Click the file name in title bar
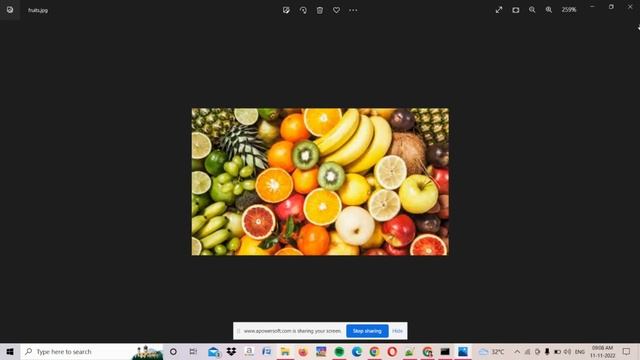The image size is (640, 360). click(x=38, y=10)
